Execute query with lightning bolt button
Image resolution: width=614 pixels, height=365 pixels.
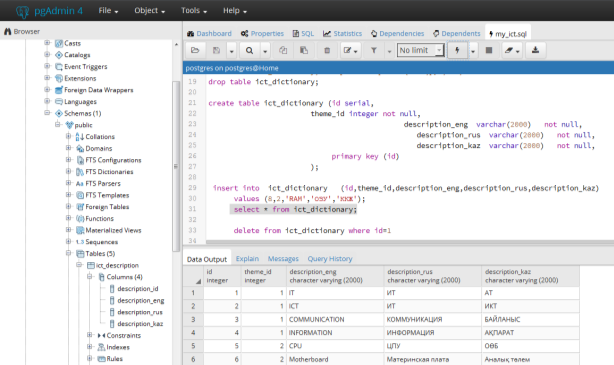tap(457, 50)
